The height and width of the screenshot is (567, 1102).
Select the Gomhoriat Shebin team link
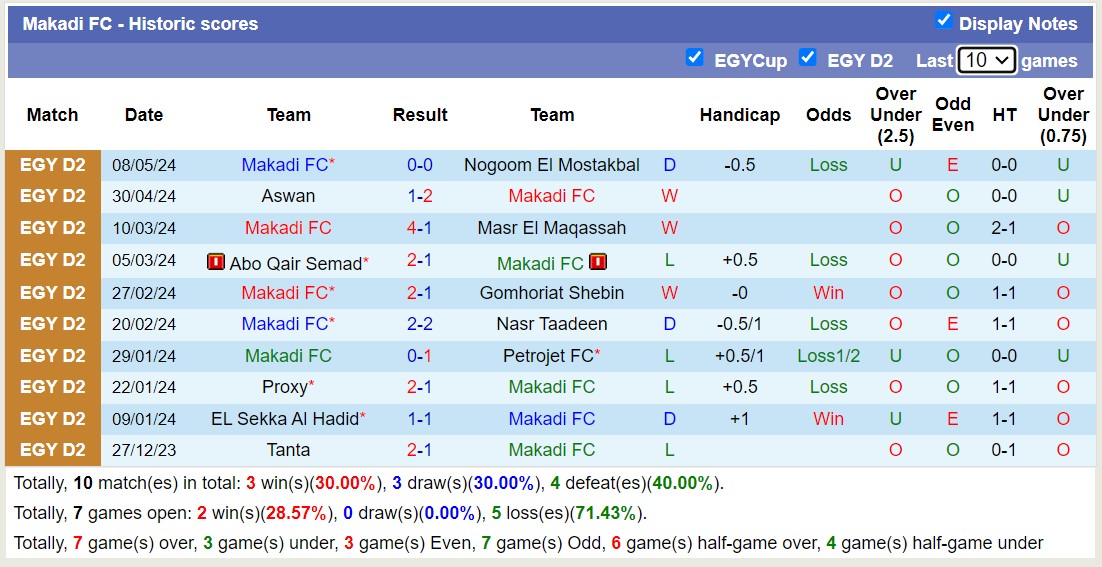tap(552, 293)
